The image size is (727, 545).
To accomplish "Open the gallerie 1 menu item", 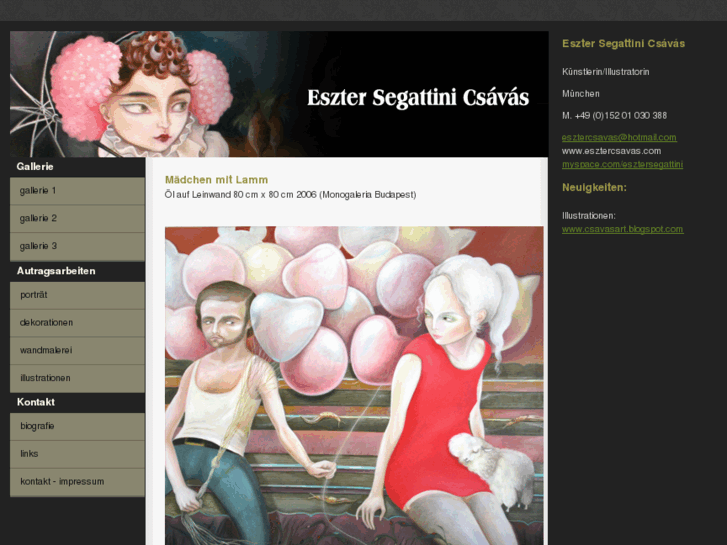I will click(x=77, y=191).
